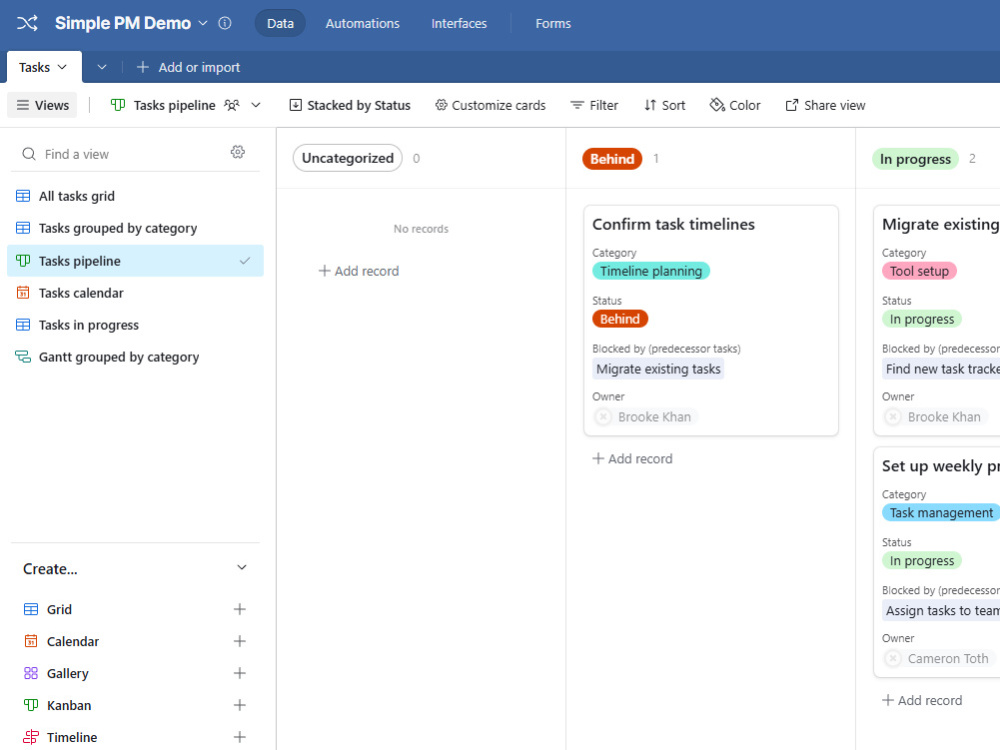The height and width of the screenshot is (750, 1000).
Task: Click the magnifier icon in view search
Action: point(29,154)
